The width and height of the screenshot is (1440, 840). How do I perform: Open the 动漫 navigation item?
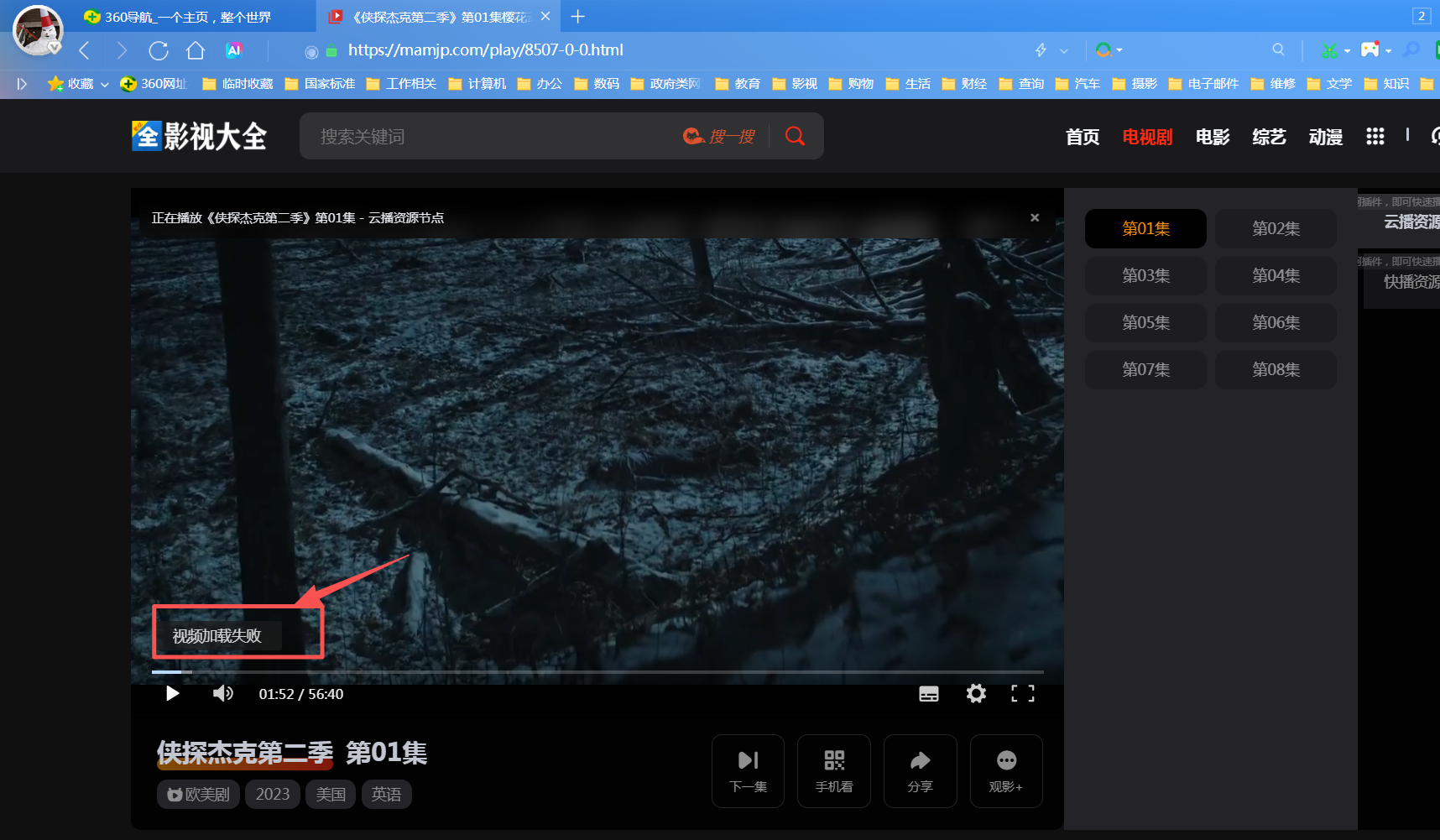1326,137
